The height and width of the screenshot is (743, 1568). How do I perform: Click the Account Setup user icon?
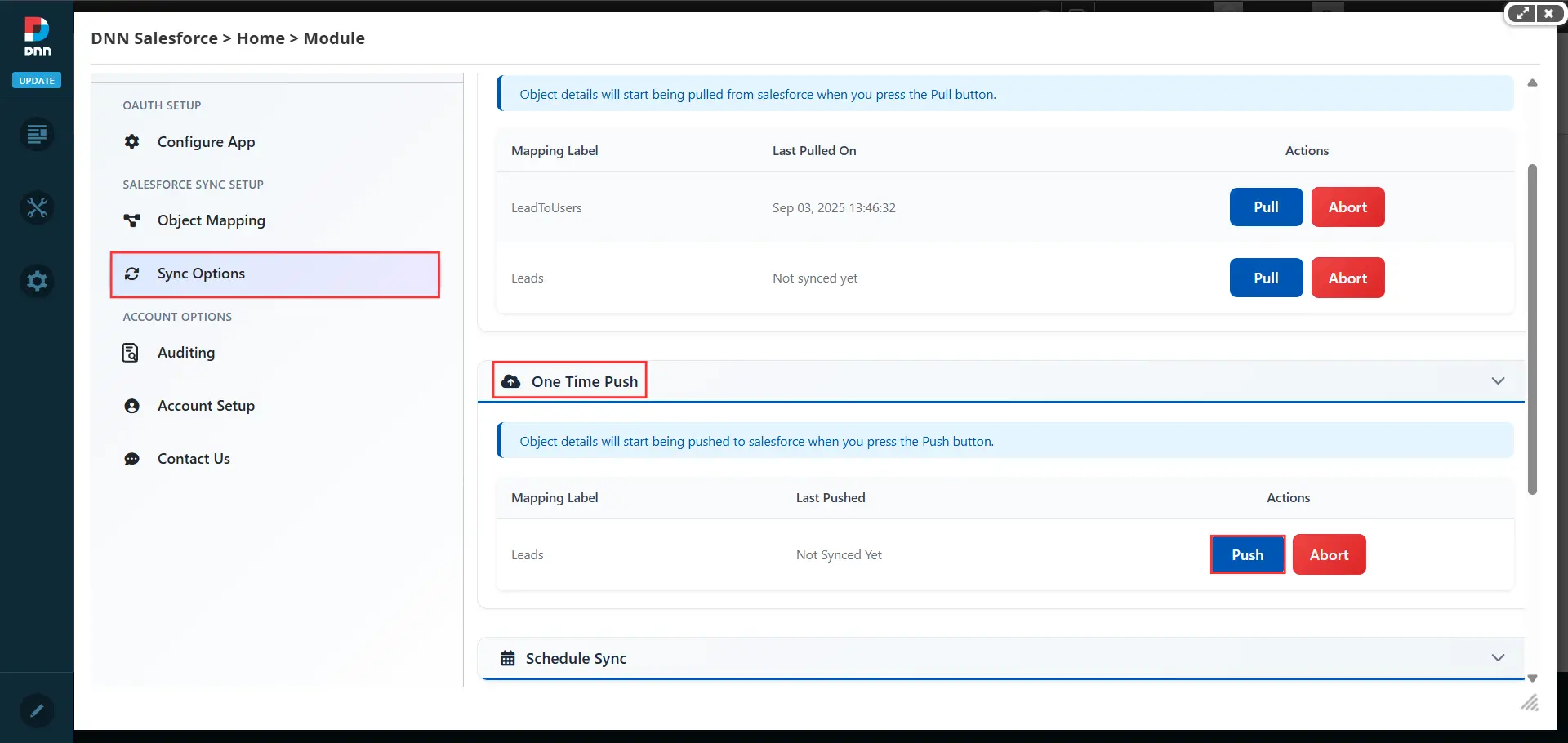click(131, 406)
